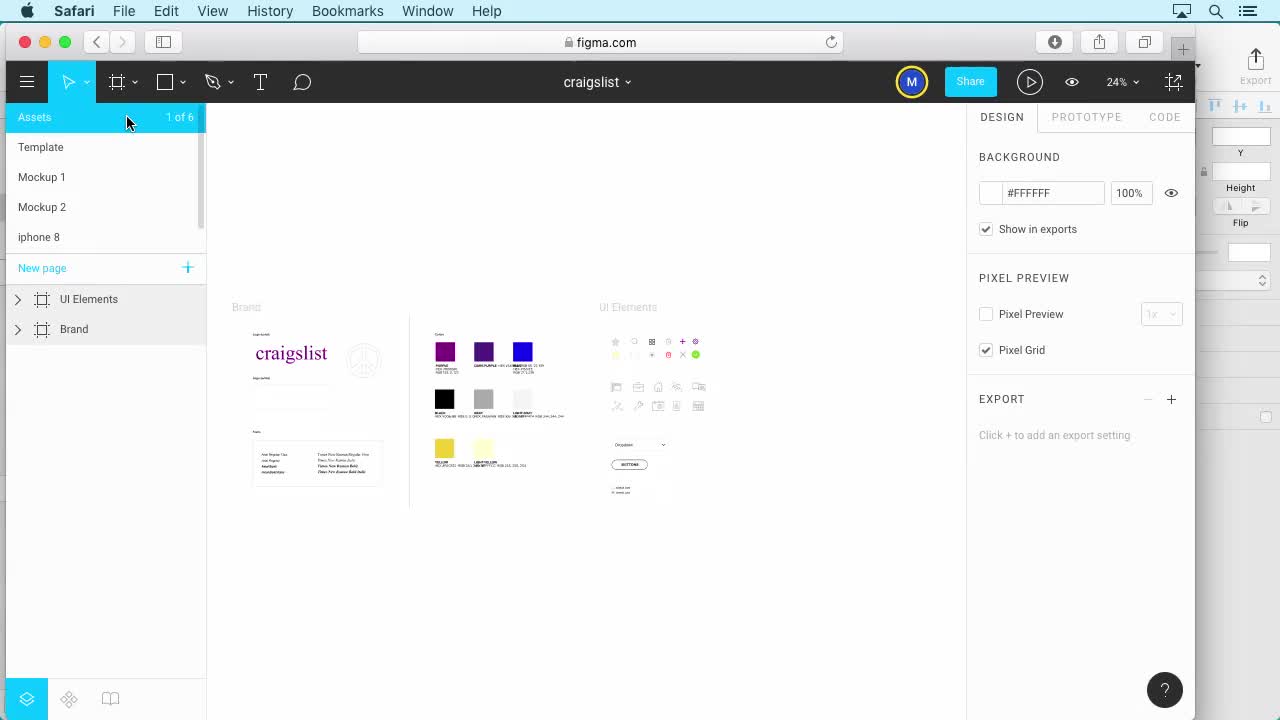Open the Mockup 2 page
This screenshot has width=1280, height=720.
[x=103, y=207]
